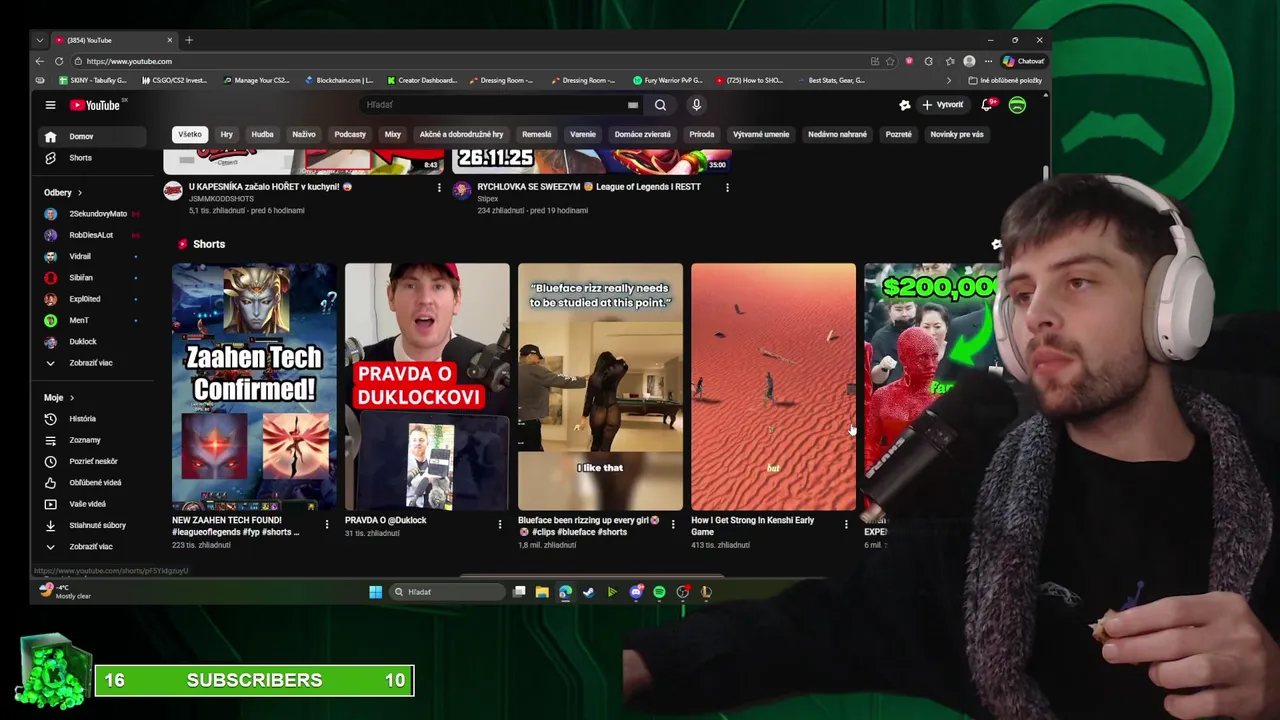Select the Podcasty filter chip

tap(350, 134)
